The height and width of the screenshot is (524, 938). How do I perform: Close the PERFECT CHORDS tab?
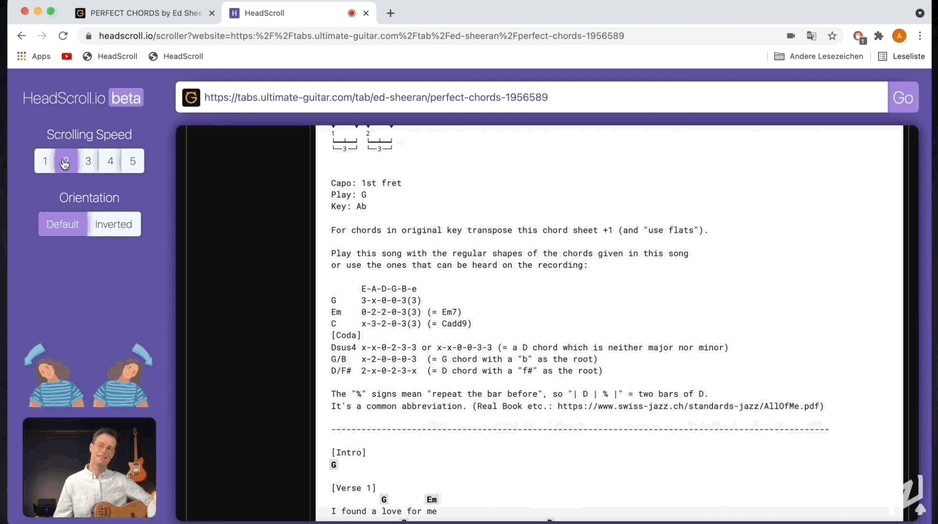tap(212, 13)
